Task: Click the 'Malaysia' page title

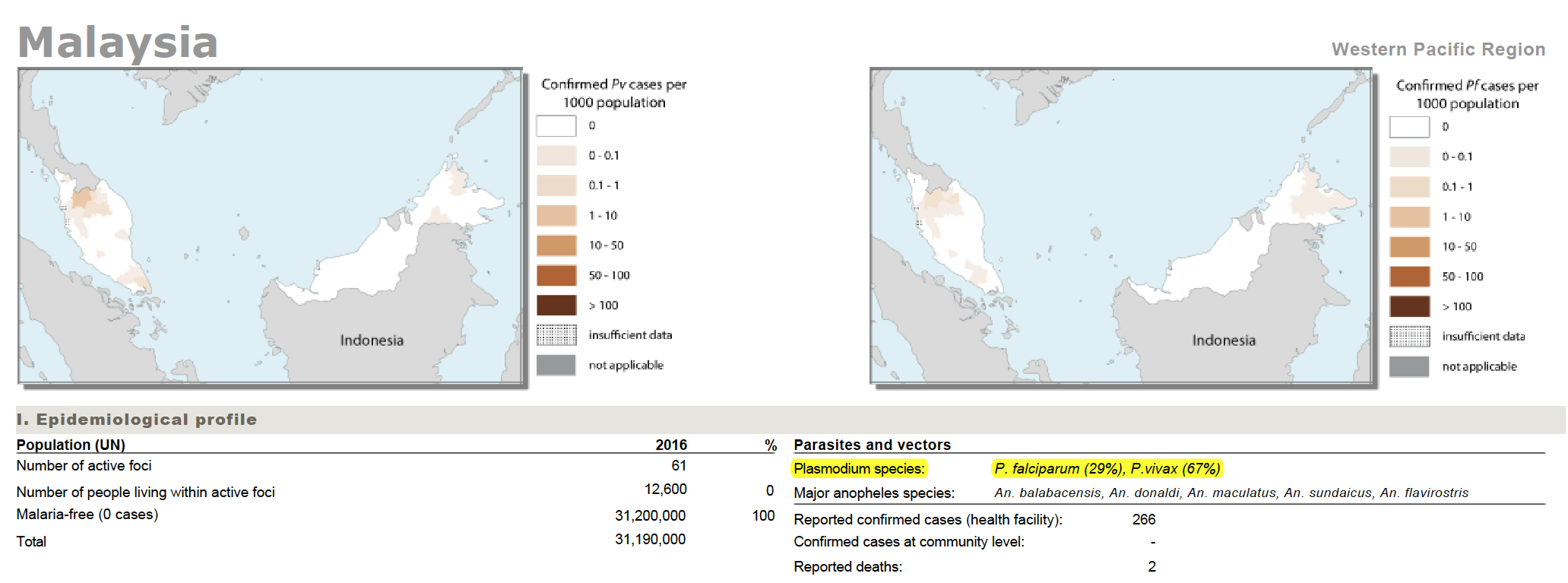Action: click(x=118, y=43)
